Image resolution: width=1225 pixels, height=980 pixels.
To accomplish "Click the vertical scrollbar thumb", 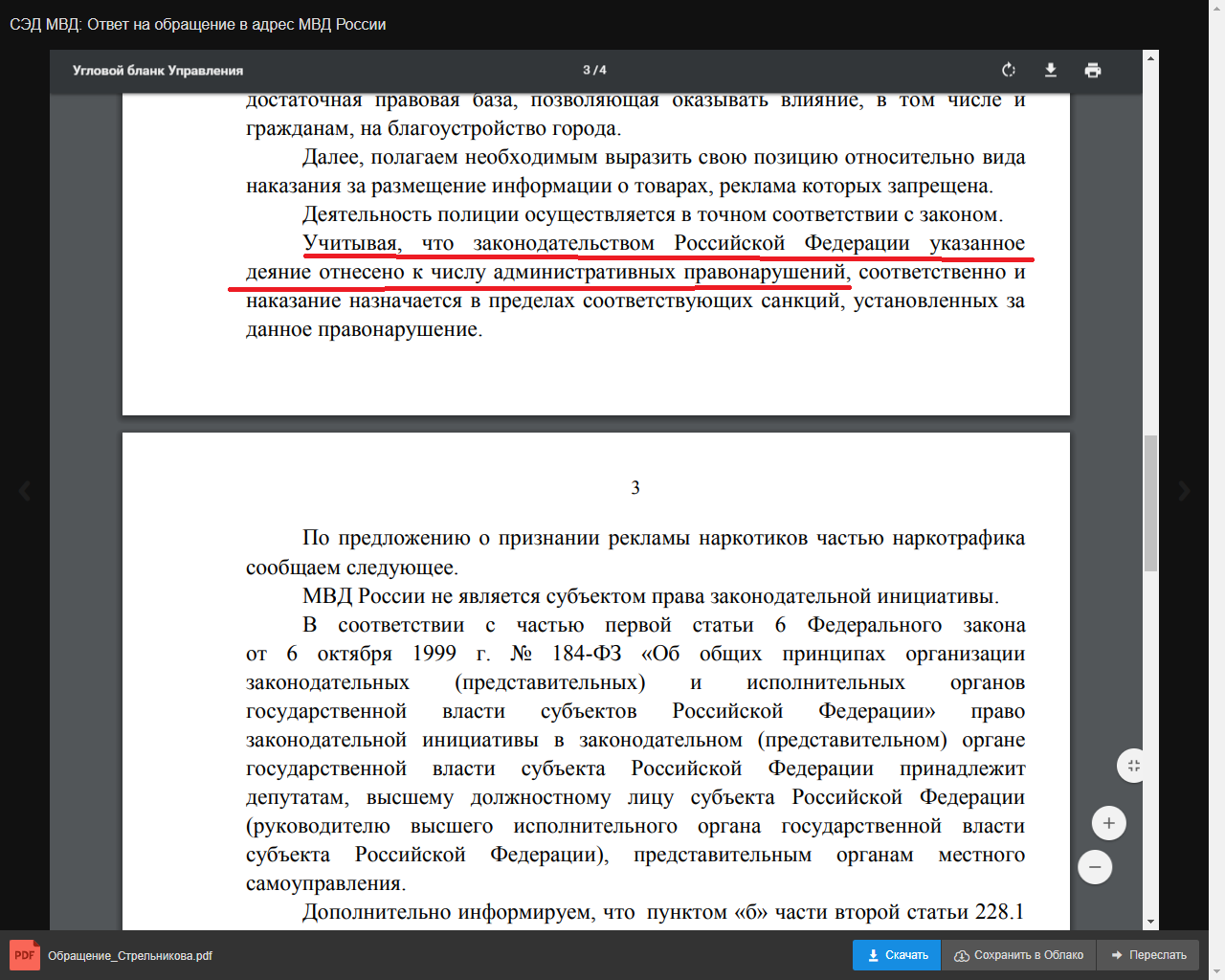I will tap(1151, 503).
